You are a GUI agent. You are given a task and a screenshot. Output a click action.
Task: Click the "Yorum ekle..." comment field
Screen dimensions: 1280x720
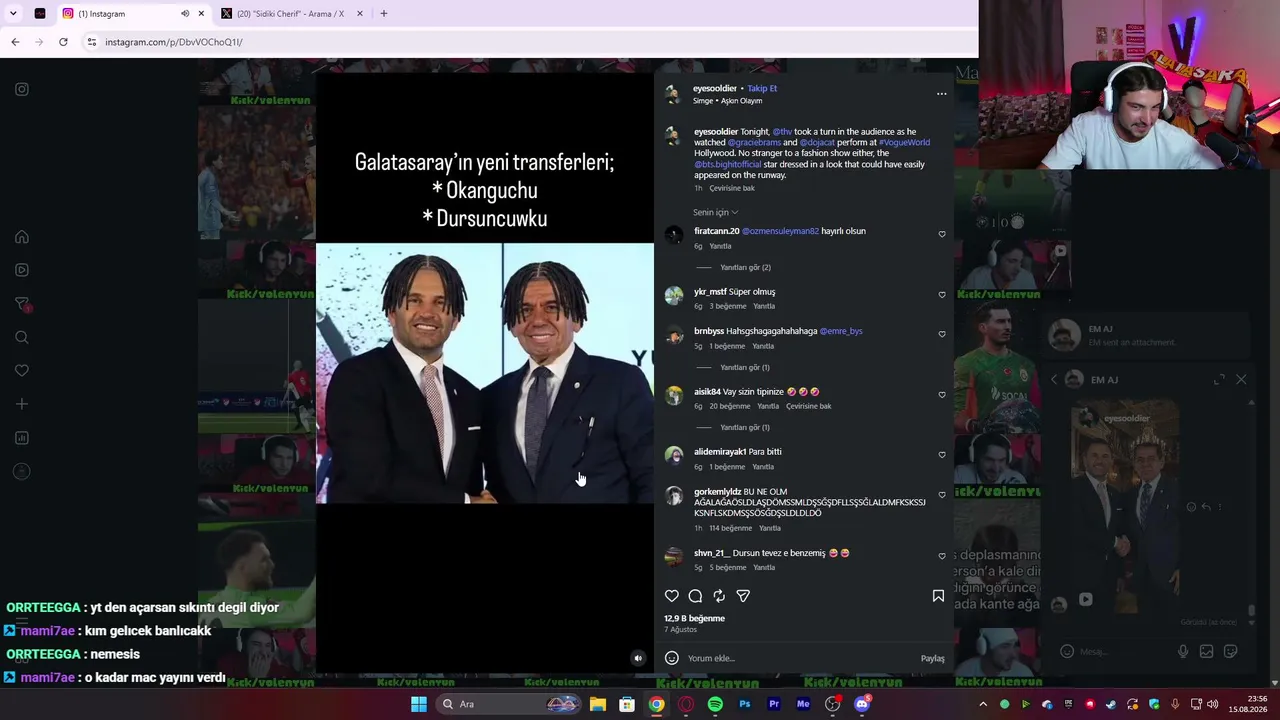pos(800,658)
